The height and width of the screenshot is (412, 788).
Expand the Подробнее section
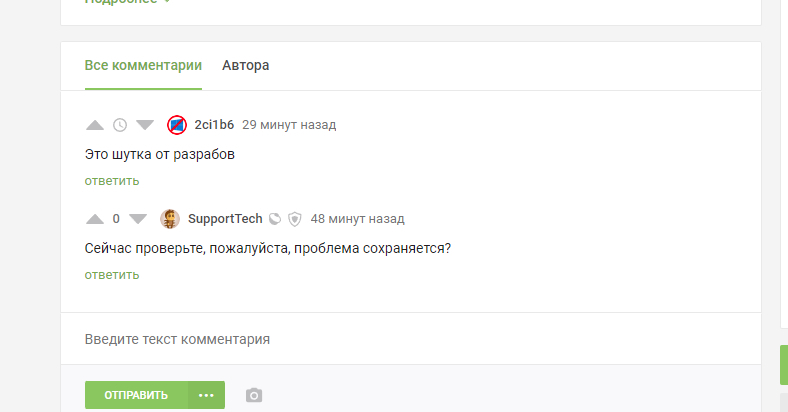pos(128,2)
